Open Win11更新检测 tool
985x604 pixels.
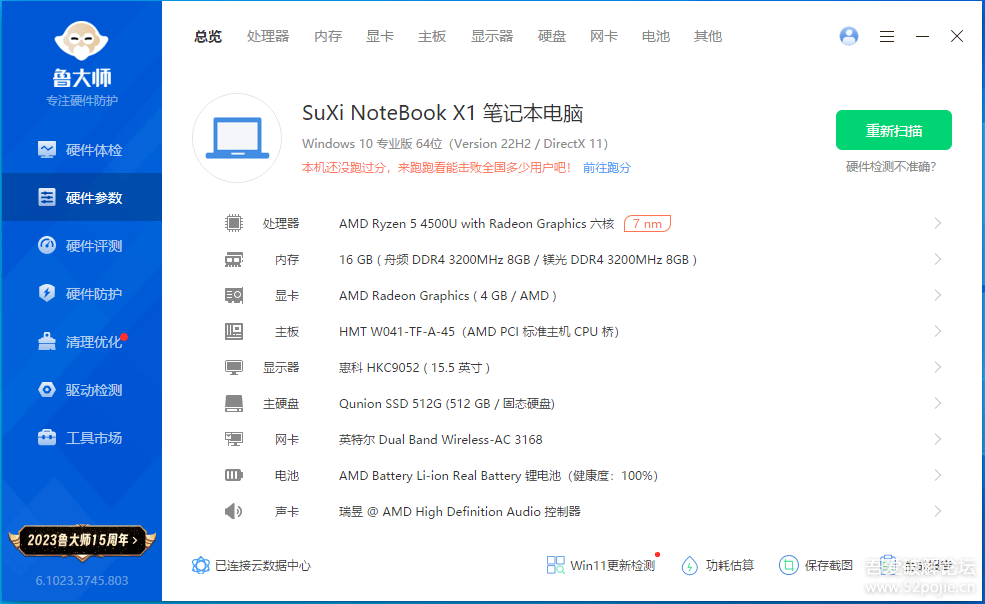601,565
